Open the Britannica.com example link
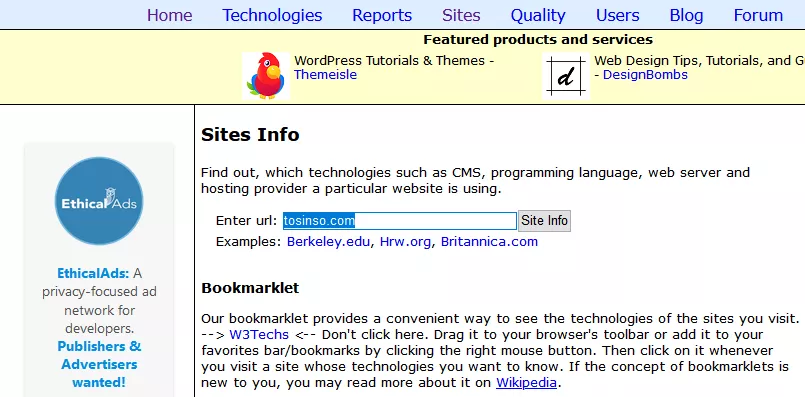This screenshot has width=805, height=397. pyautogui.click(x=489, y=241)
